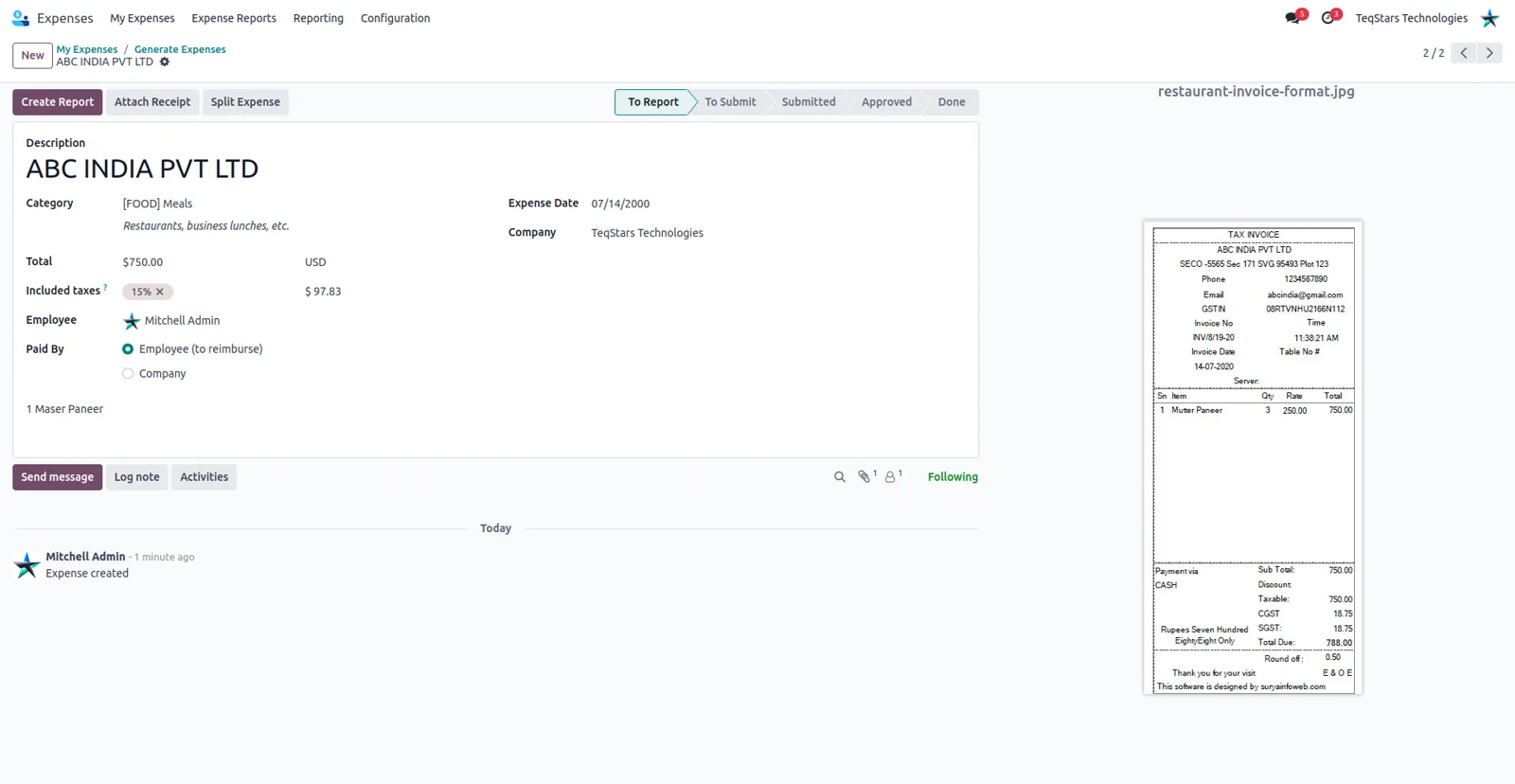Click Mitchell Admin employee avatar icon
Screen dimensions: 1515x784
[x=132, y=321]
